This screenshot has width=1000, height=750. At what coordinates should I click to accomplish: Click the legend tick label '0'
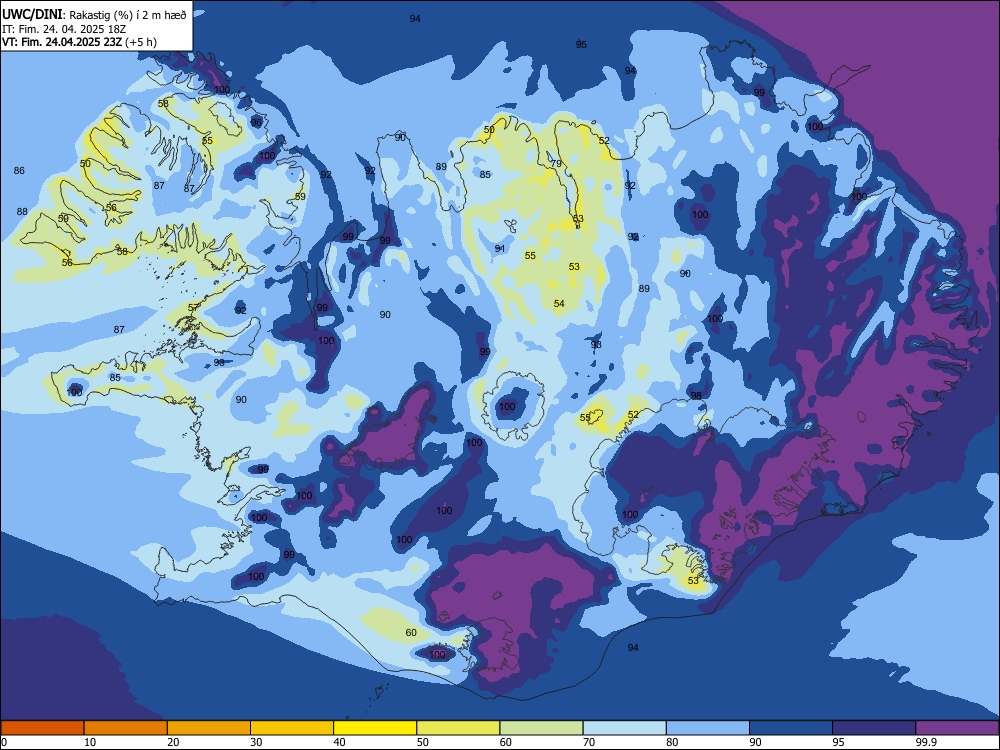[x=4, y=742]
